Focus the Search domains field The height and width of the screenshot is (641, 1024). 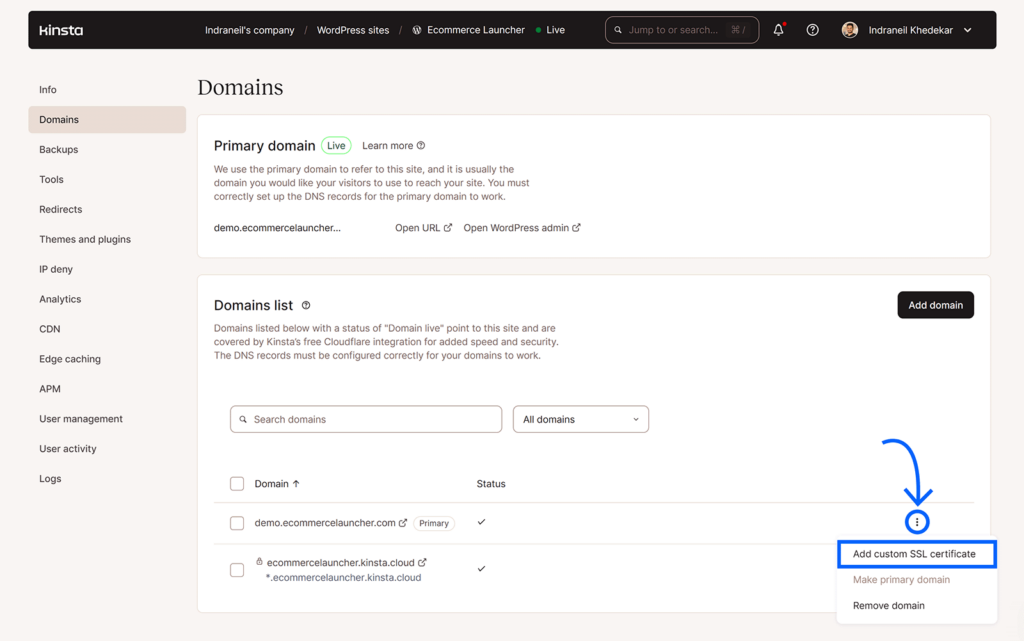pos(366,419)
